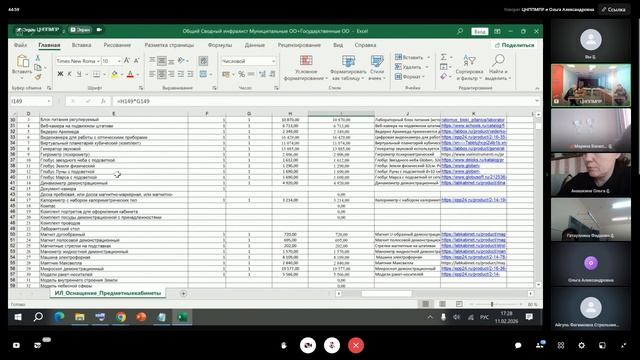Click the Insert Function fx icon
This screenshot has width=640, height=360.
click(104, 101)
